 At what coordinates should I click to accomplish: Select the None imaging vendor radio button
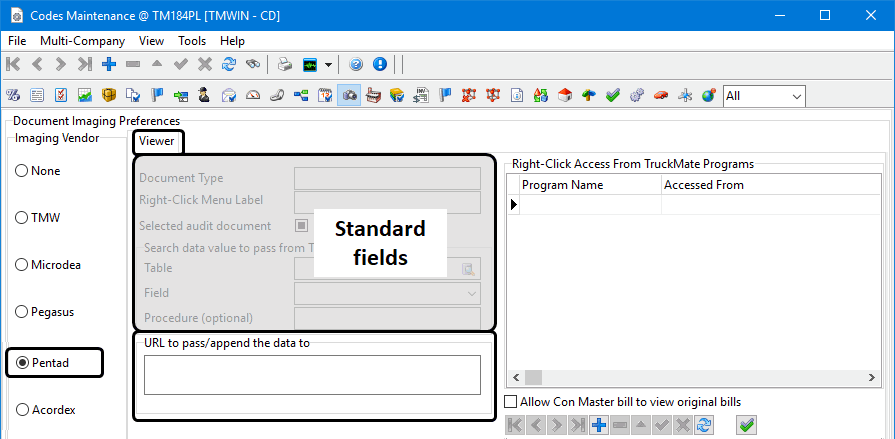tap(22, 171)
